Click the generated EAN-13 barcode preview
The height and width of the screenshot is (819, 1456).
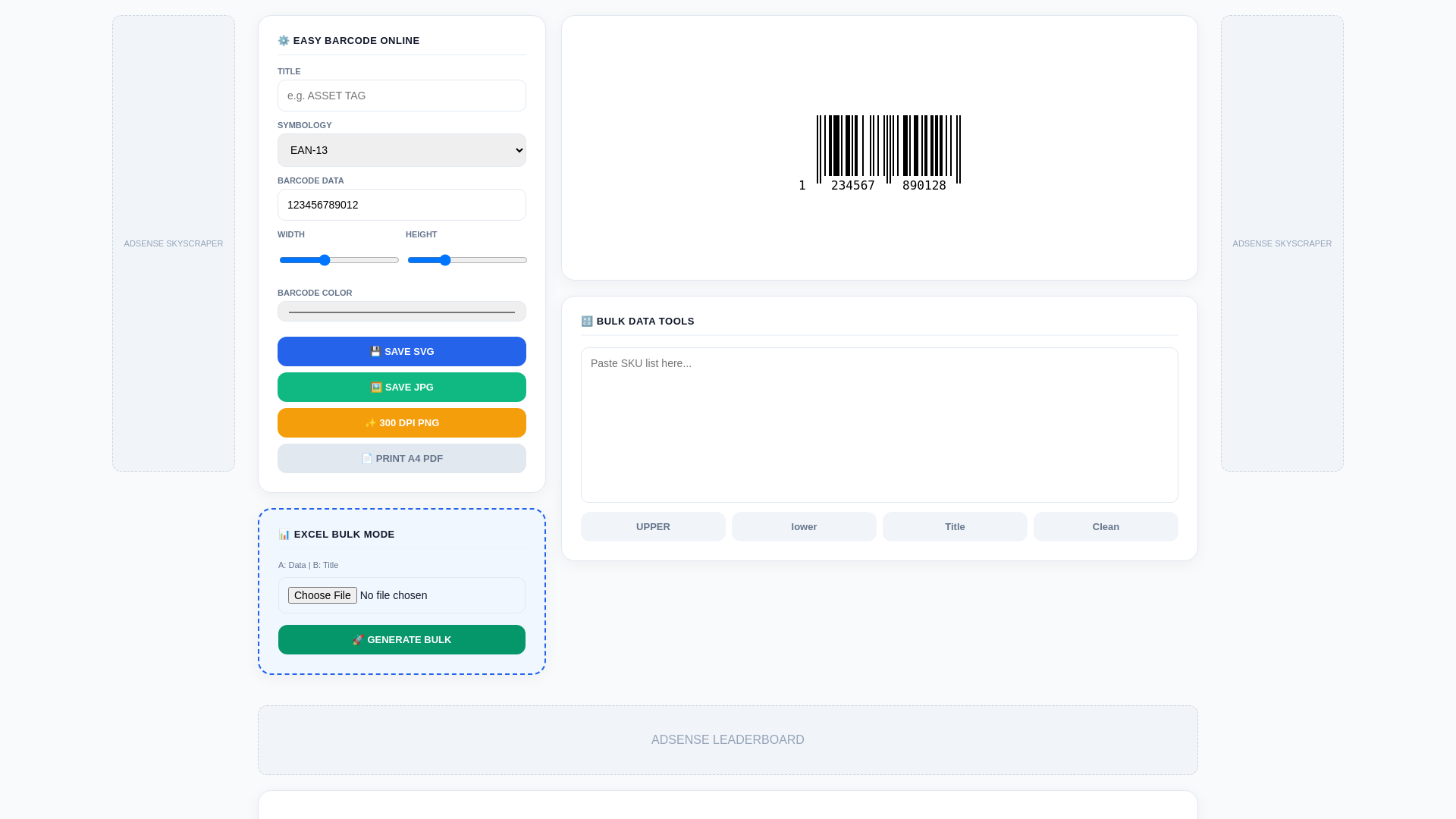tap(880, 153)
